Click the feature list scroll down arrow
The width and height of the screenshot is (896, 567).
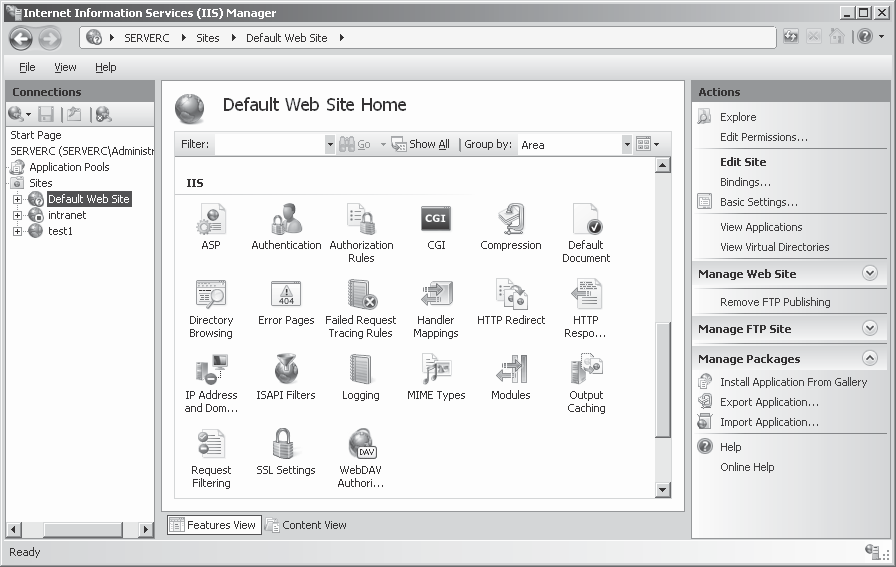point(663,489)
